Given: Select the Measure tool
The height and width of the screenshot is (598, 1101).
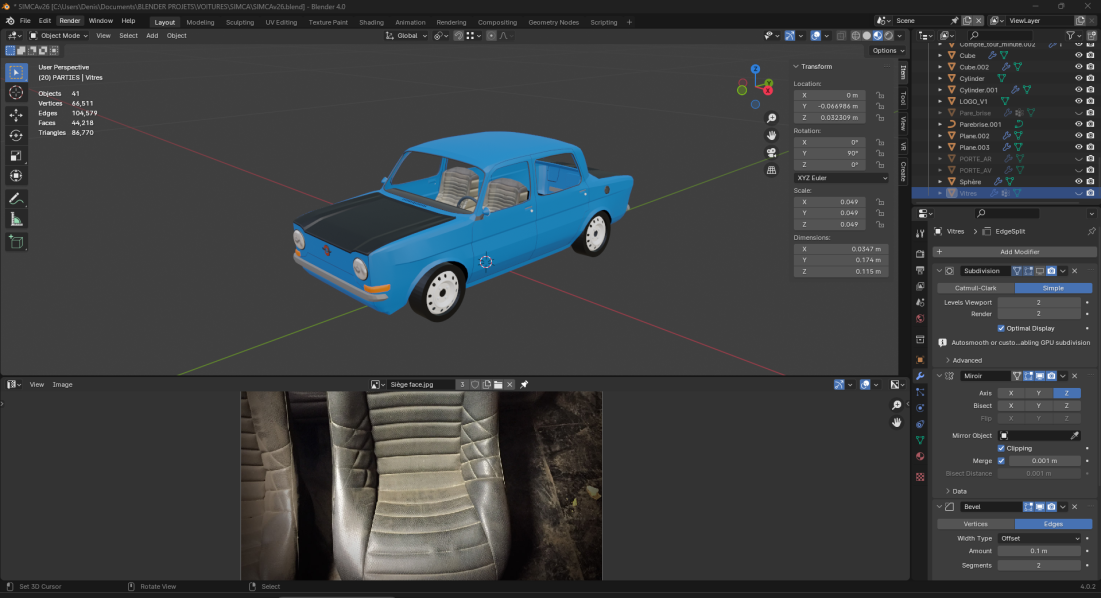Looking at the screenshot, I should 16,219.
